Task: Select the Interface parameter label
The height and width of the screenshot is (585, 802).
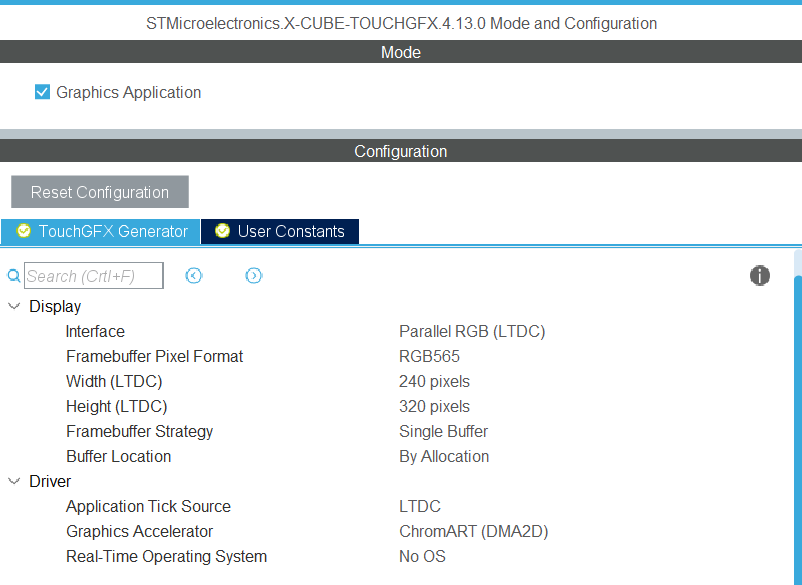Action: (x=95, y=331)
